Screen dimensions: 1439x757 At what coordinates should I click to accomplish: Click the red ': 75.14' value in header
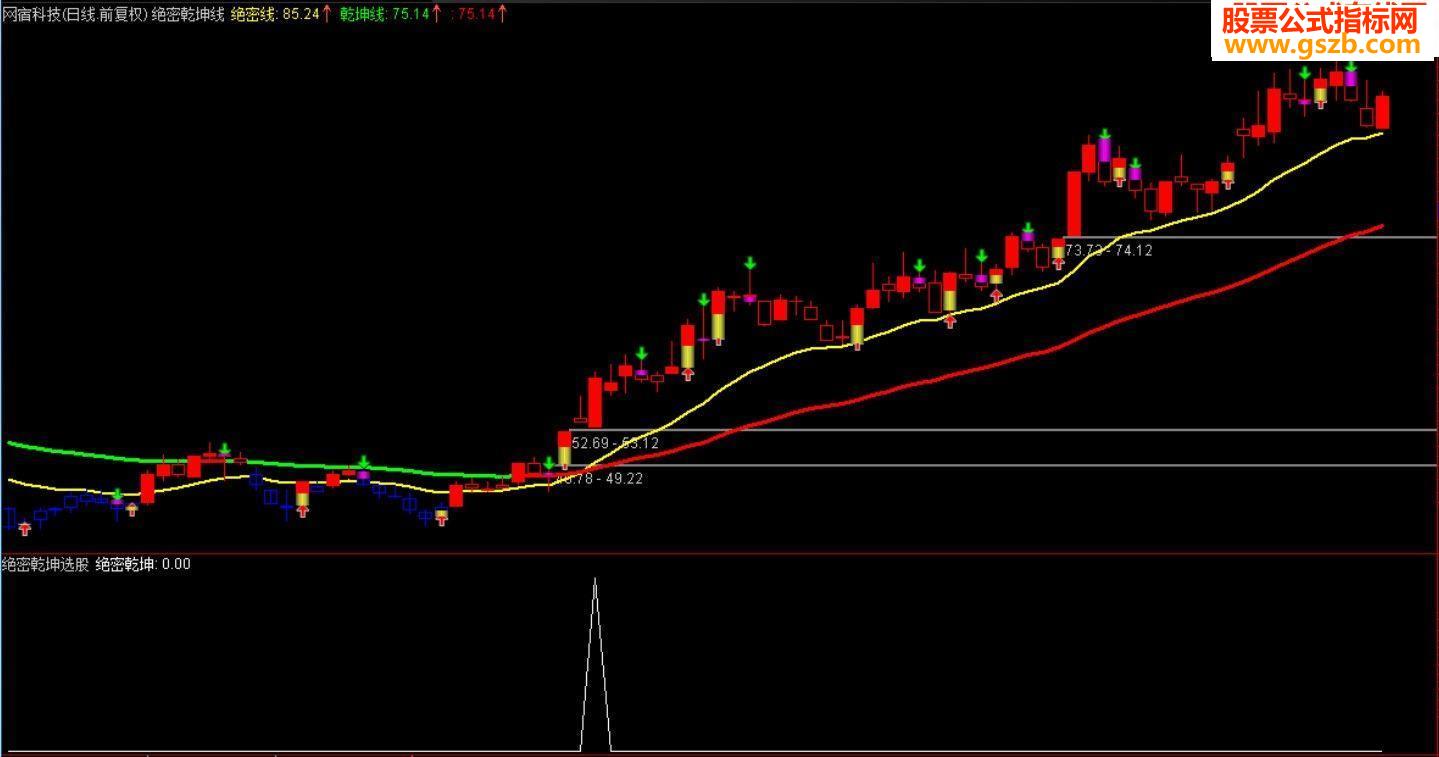[x=478, y=14]
